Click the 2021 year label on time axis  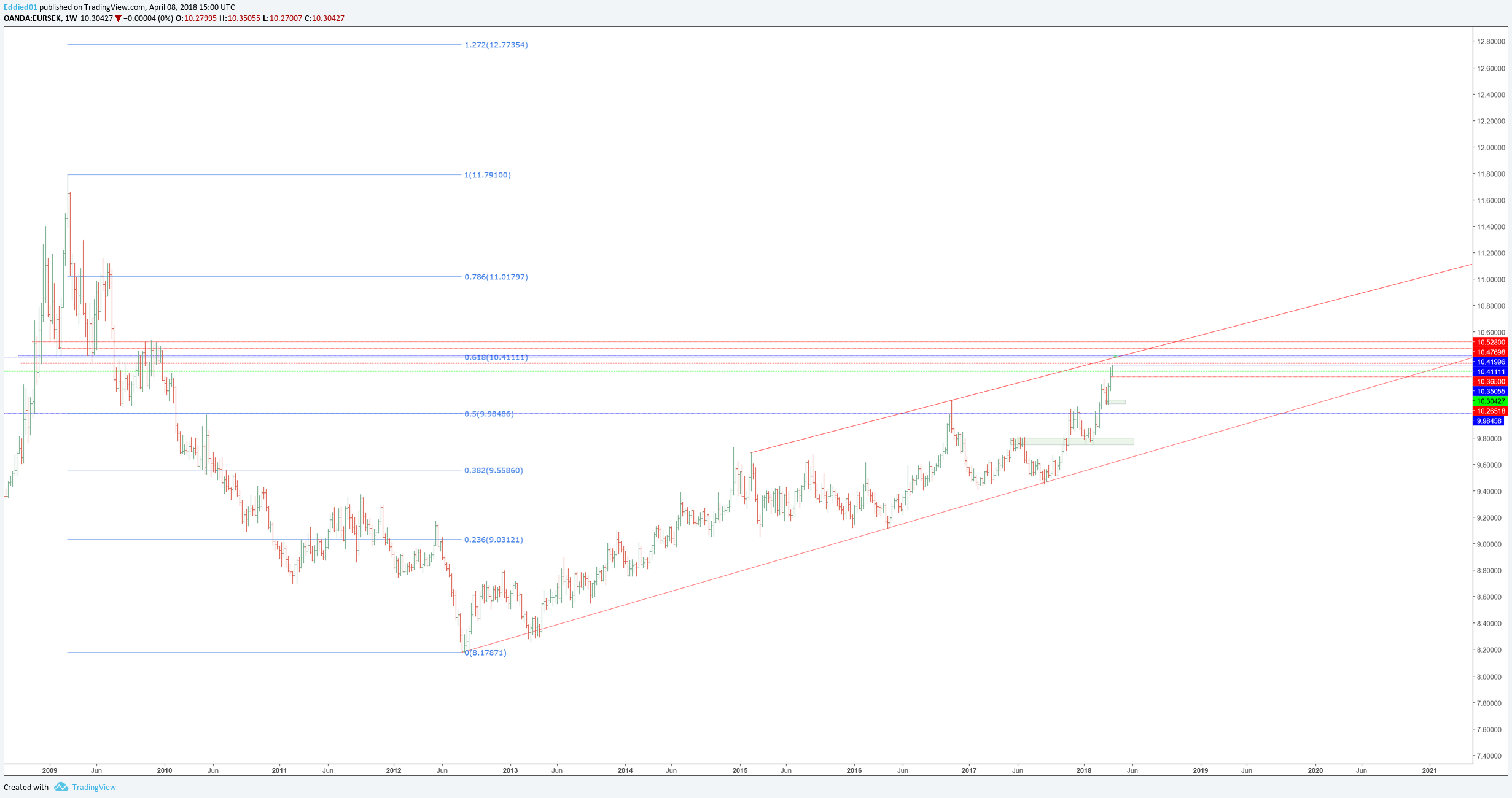[1430, 770]
